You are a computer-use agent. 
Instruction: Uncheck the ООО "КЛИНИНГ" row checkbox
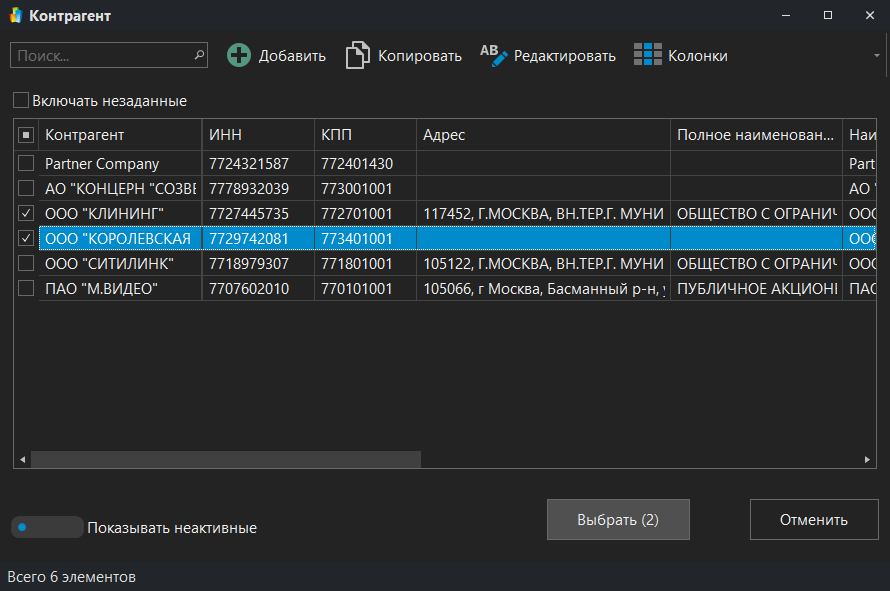[x=26, y=214]
